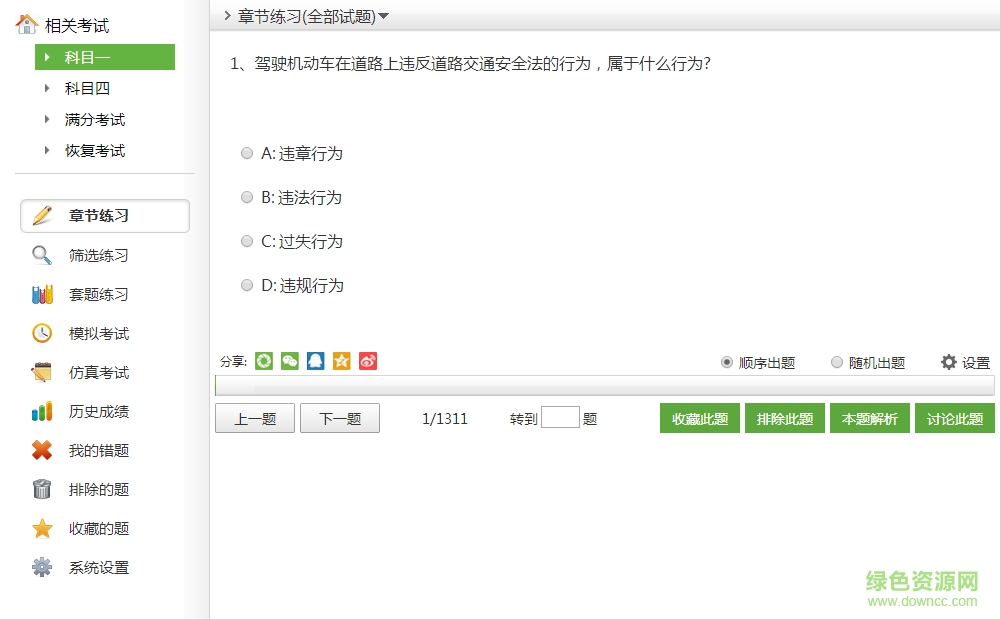
Task: Share via the QQ penguin icon
Action: coord(315,361)
